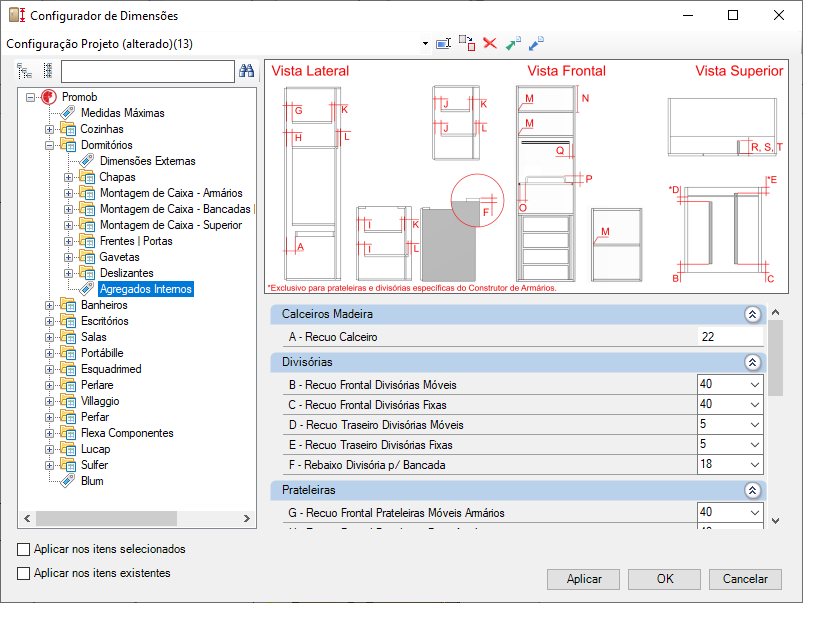Viewport: 818px width, 618px height.
Task: Click the folder icon next to Perfar
Action: tap(68, 417)
